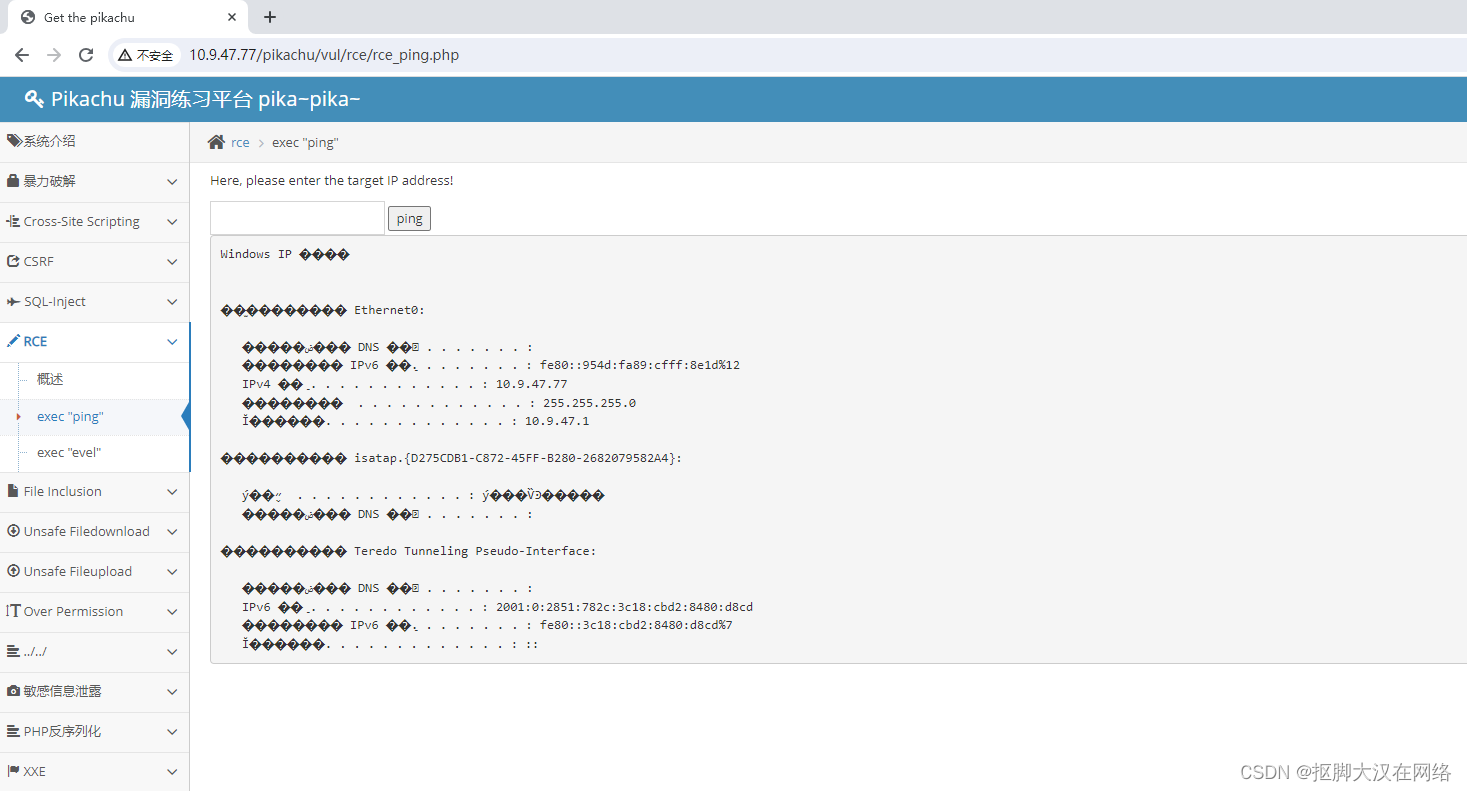
Task: Expand the Over Permission chevron
Action: 172,612
